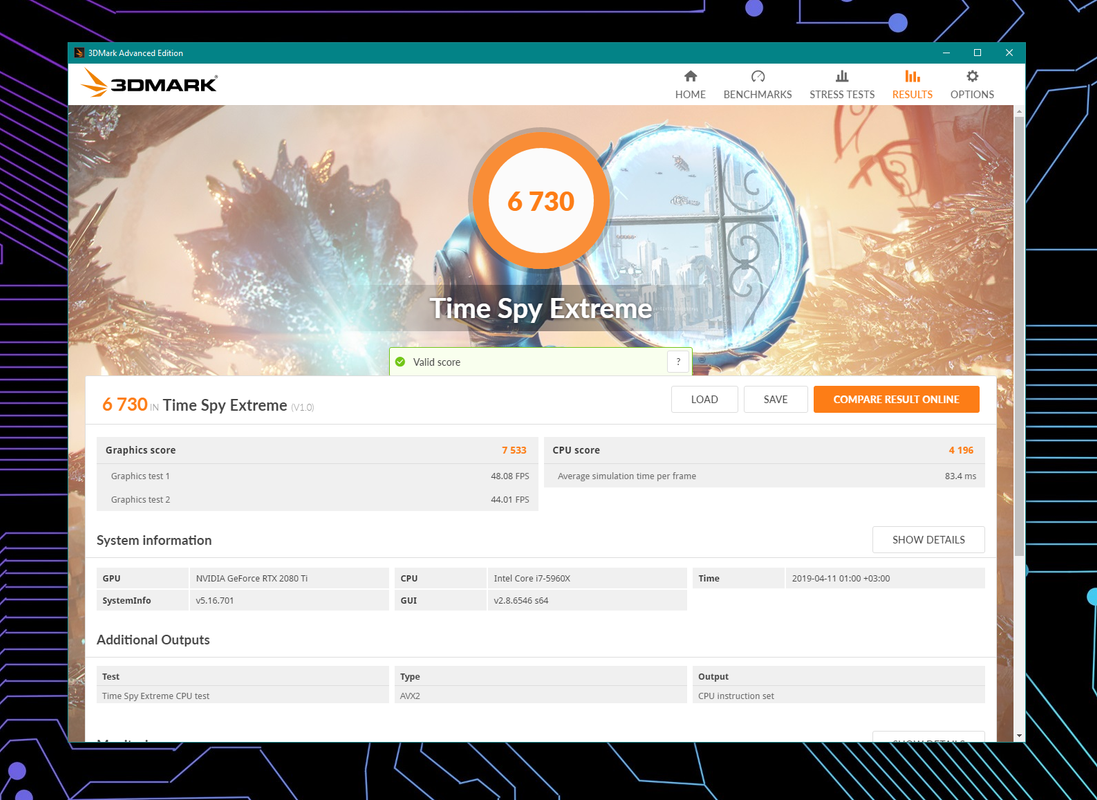Screen dimensions: 1097x800
Task: Open the OPTIONS menu label
Action: [972, 94]
